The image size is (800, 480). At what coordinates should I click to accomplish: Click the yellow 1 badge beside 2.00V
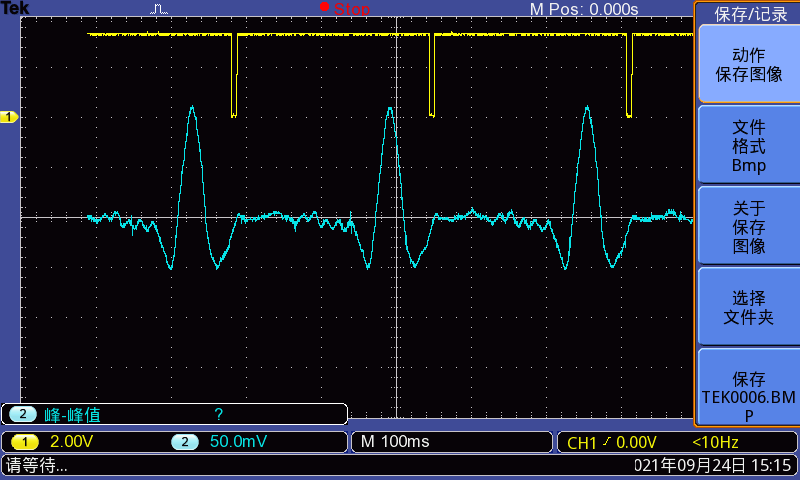(25, 442)
